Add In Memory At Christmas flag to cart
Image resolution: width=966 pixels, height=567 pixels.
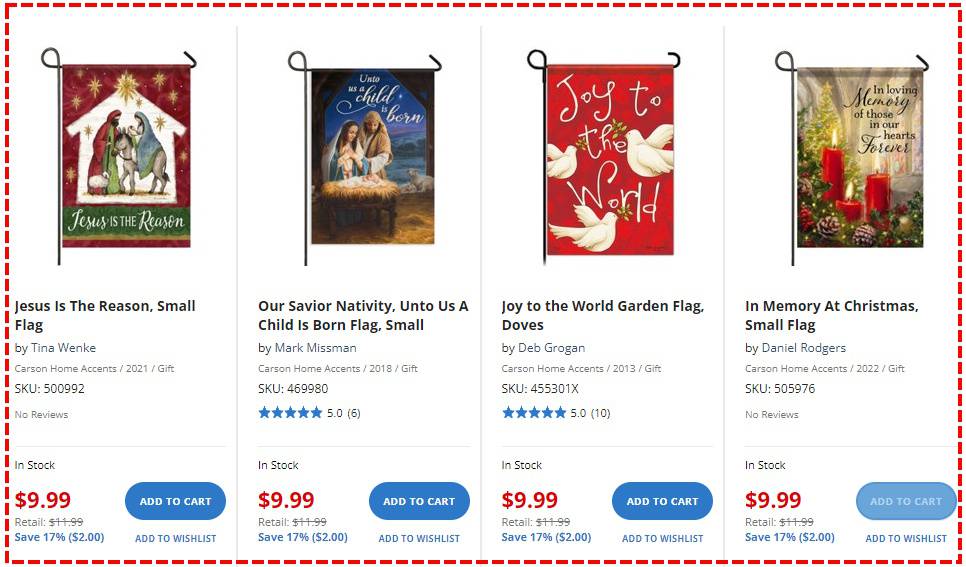pos(905,501)
